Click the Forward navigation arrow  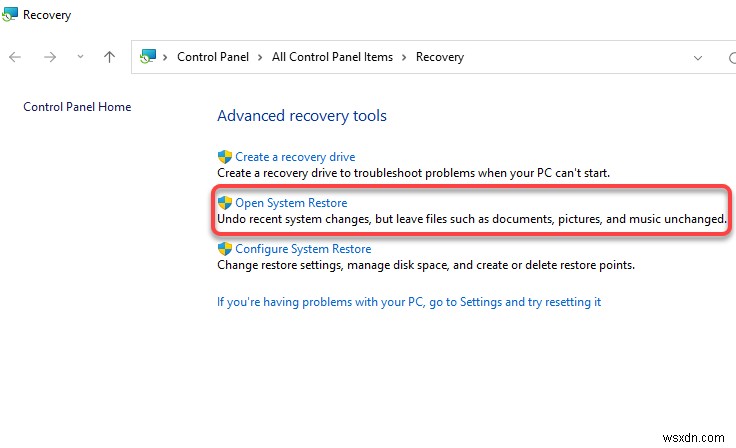[x=50, y=57]
